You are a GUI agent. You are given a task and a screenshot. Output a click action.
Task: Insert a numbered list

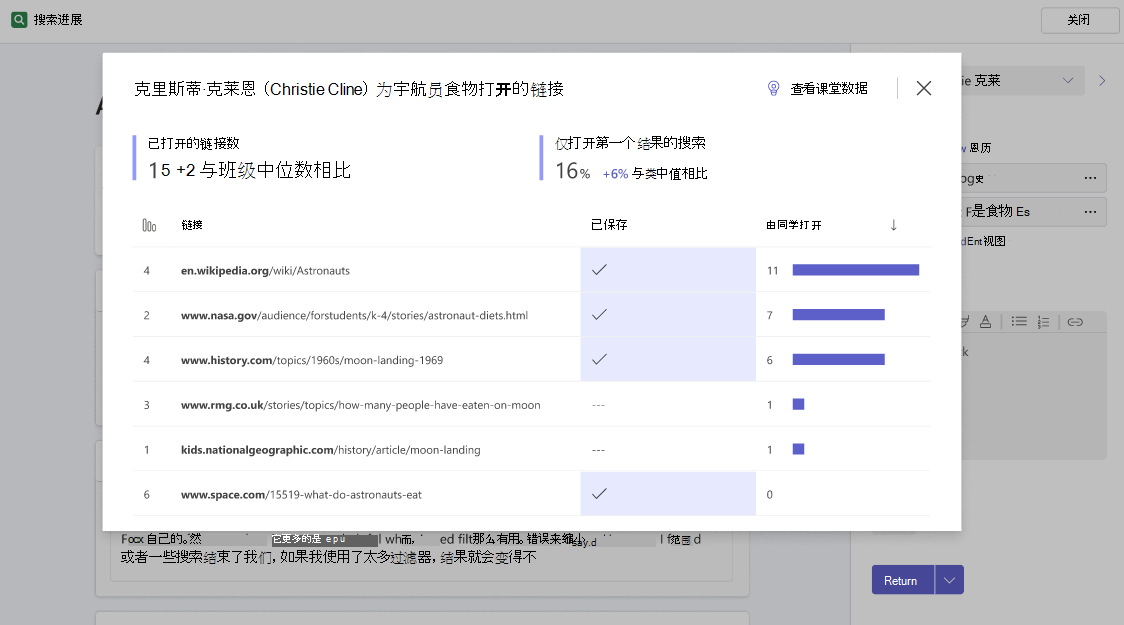[1043, 322]
